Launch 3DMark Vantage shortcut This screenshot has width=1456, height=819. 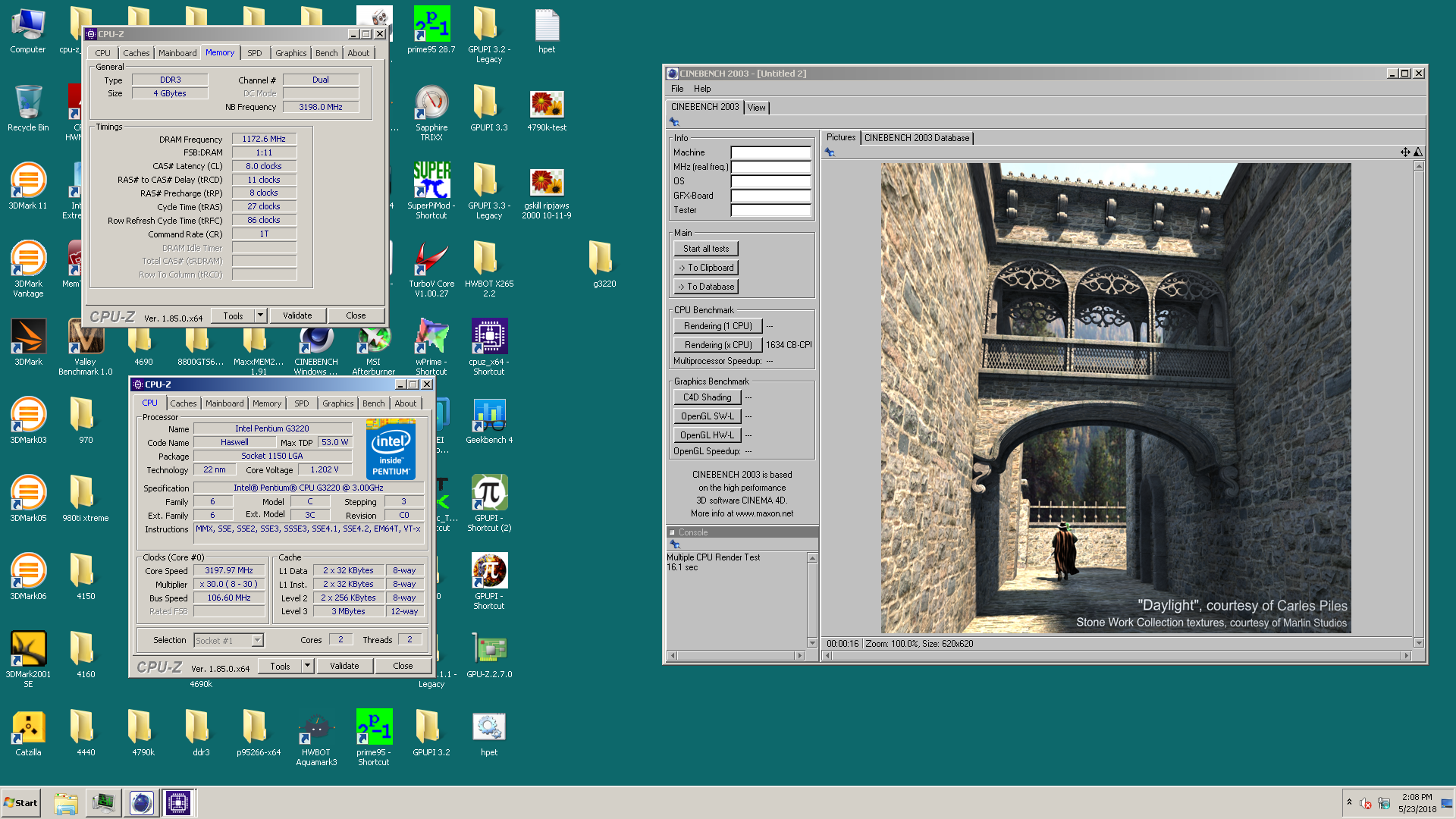pos(28,269)
